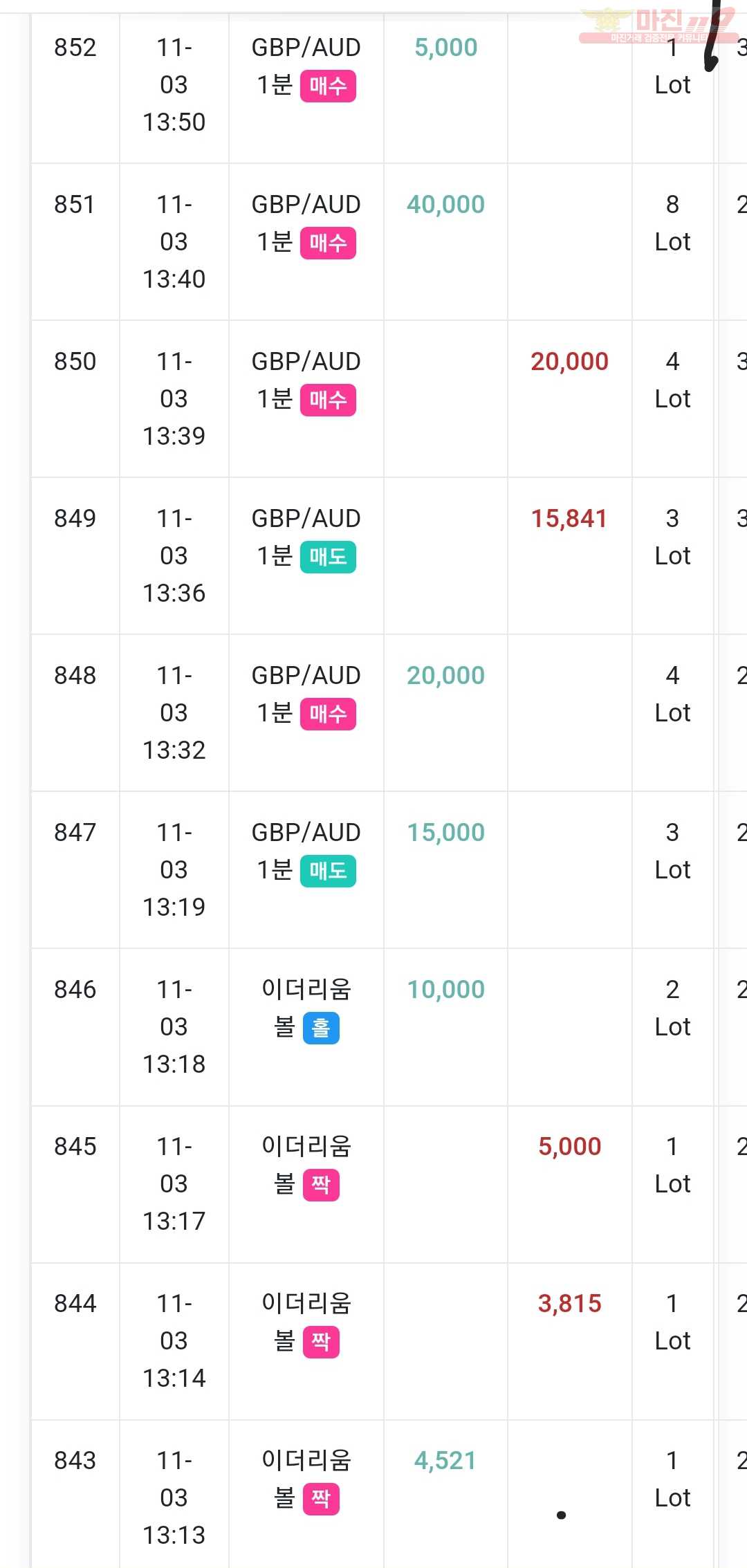Click the 11-03 13:32 timestamp
This screenshot has width=747, height=1568.
coord(174,713)
